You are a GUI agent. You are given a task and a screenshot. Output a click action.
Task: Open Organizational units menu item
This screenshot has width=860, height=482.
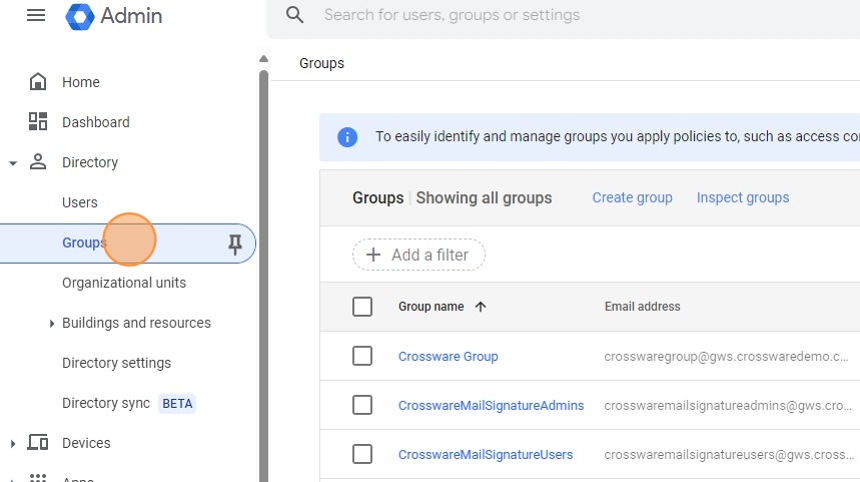click(124, 283)
